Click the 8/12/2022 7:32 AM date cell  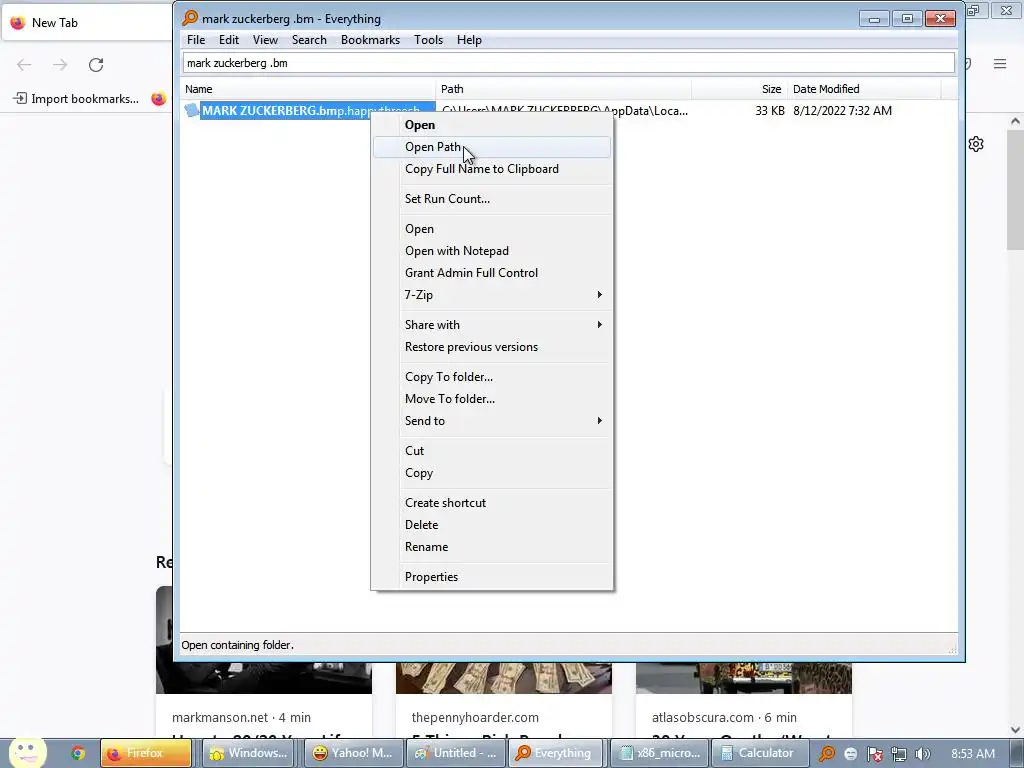842,111
